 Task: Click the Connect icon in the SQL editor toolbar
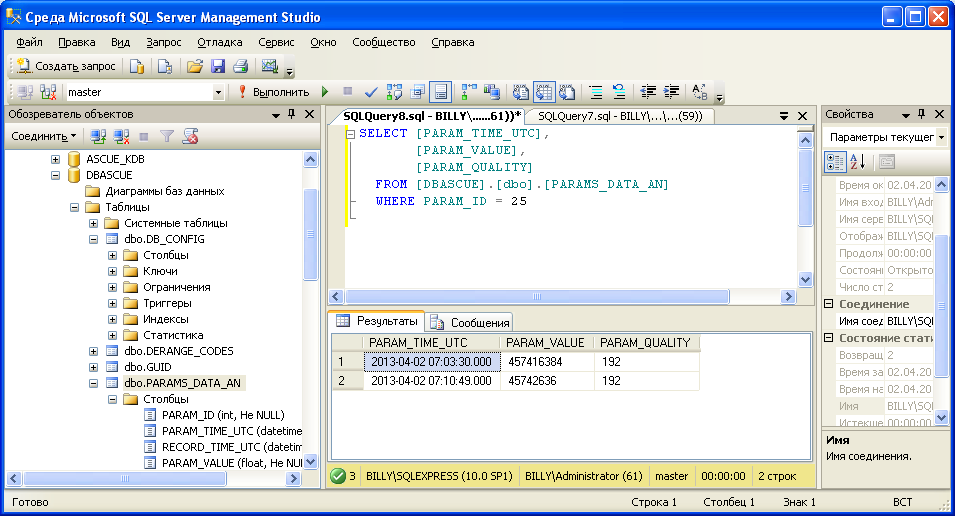click(x=25, y=92)
